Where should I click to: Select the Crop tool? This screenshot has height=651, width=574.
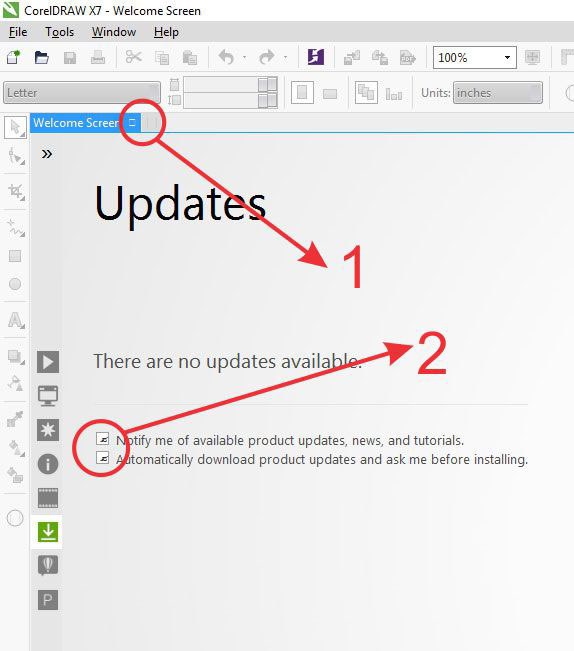[x=16, y=191]
